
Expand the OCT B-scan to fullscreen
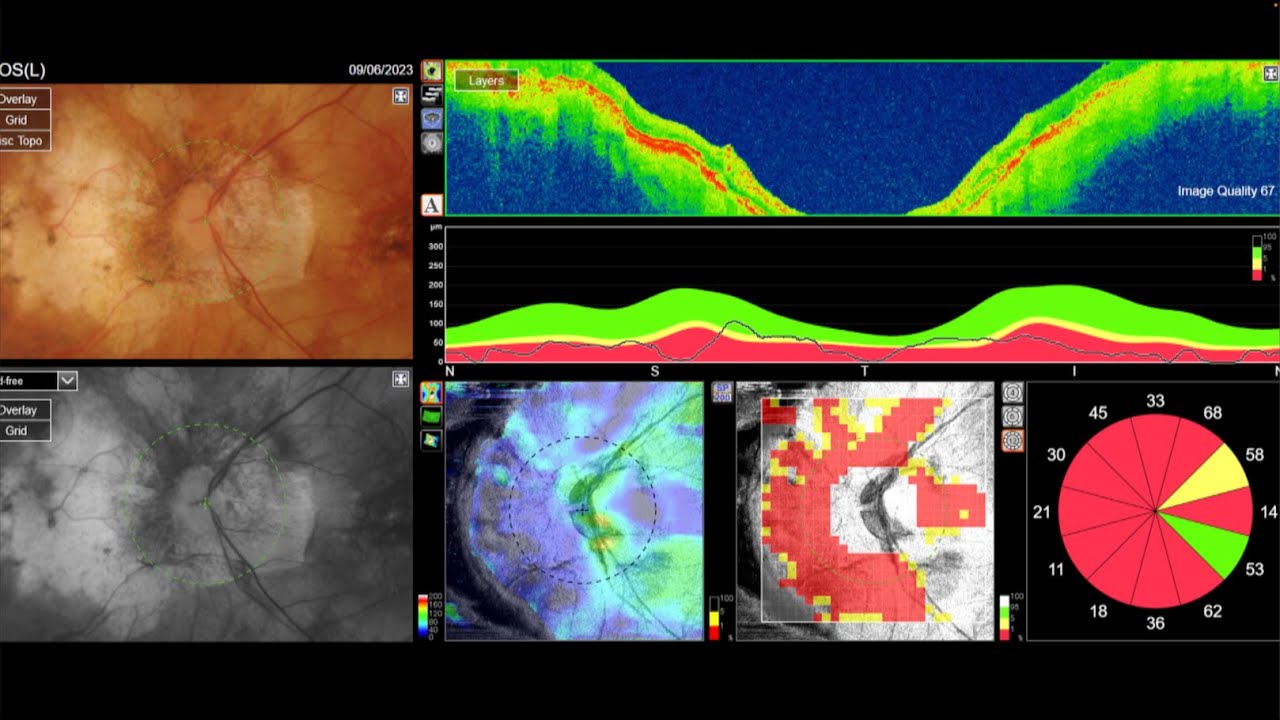(1270, 73)
